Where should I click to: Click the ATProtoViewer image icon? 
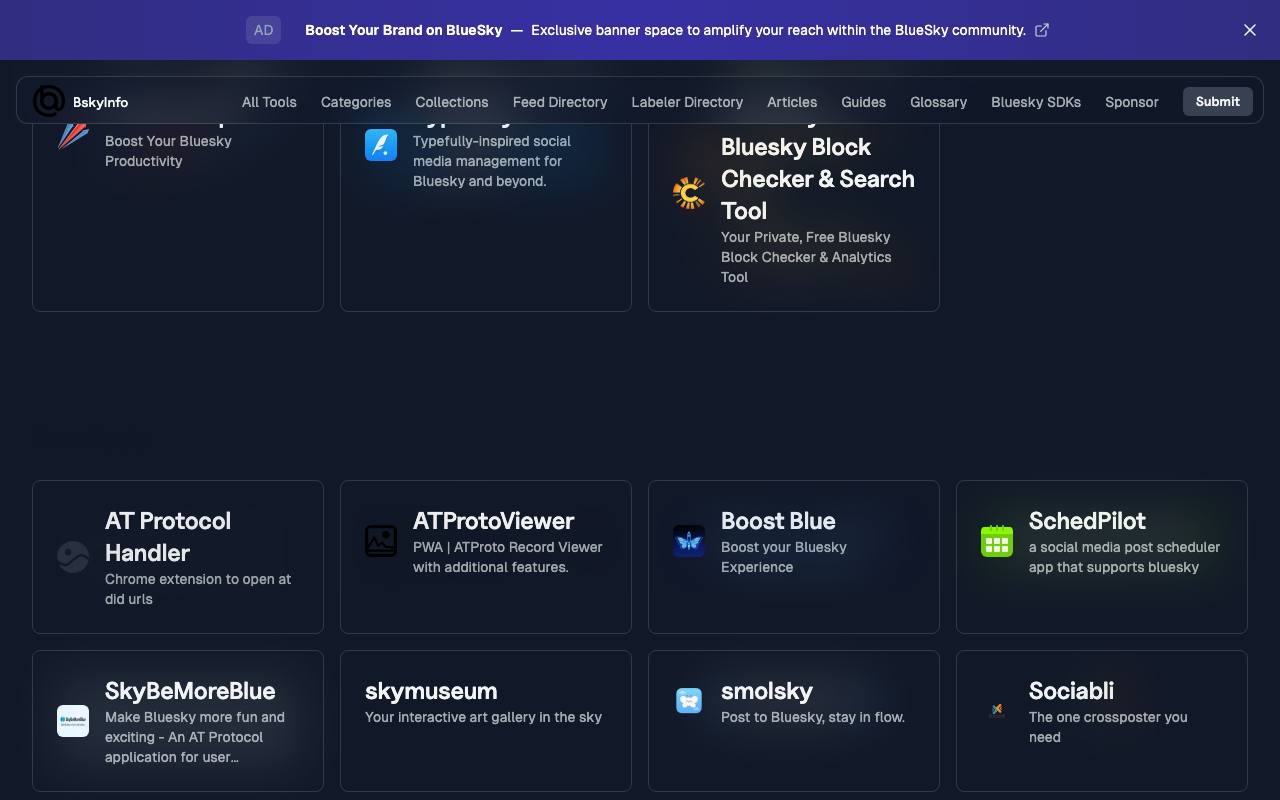pos(381,541)
